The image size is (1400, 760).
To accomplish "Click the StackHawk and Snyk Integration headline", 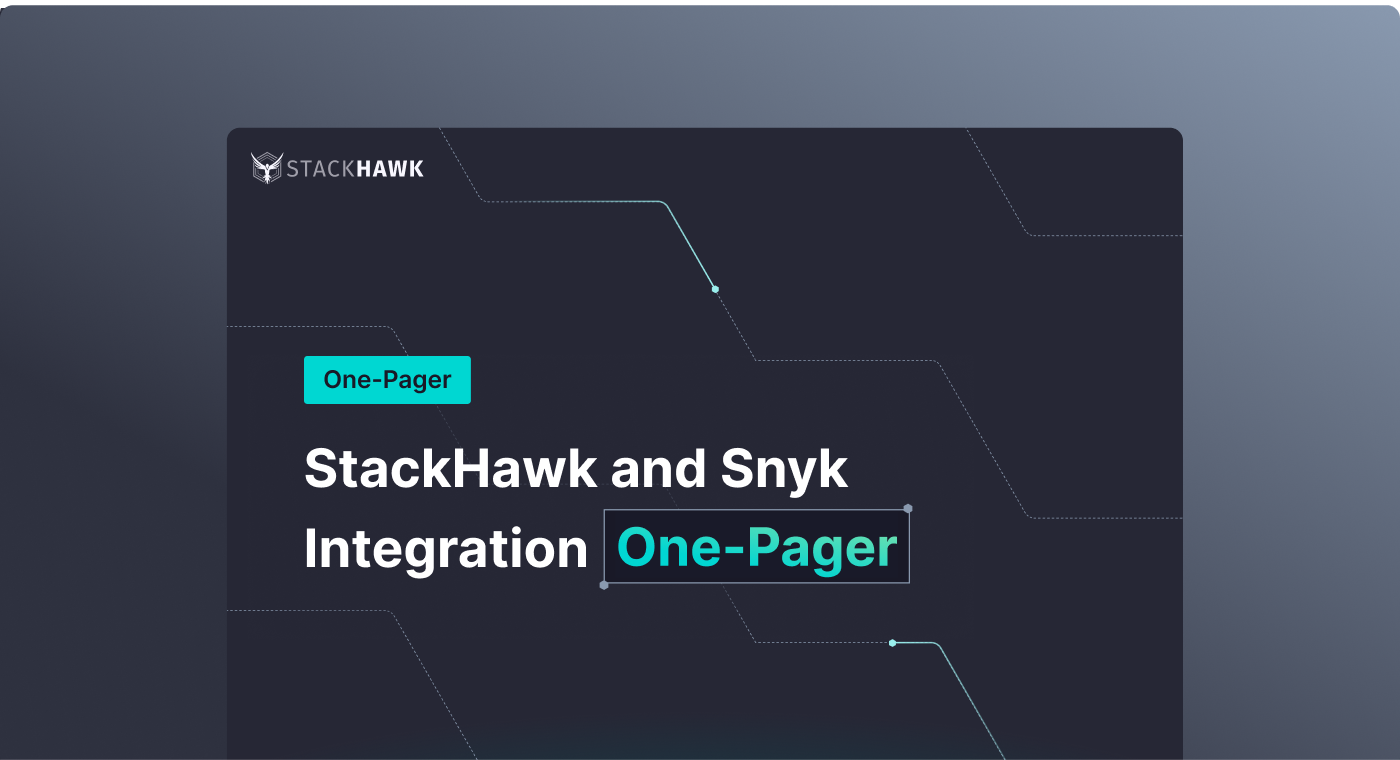I will point(575,467).
